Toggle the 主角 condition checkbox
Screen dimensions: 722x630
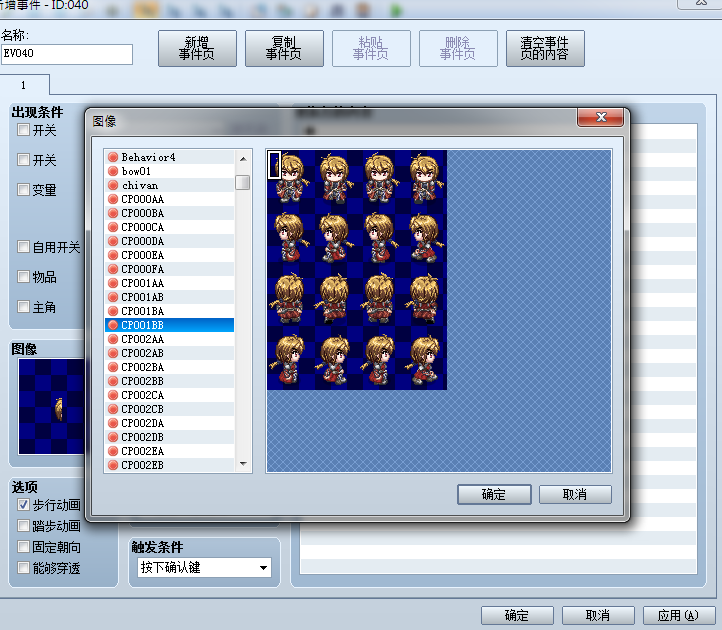click(x=23, y=307)
